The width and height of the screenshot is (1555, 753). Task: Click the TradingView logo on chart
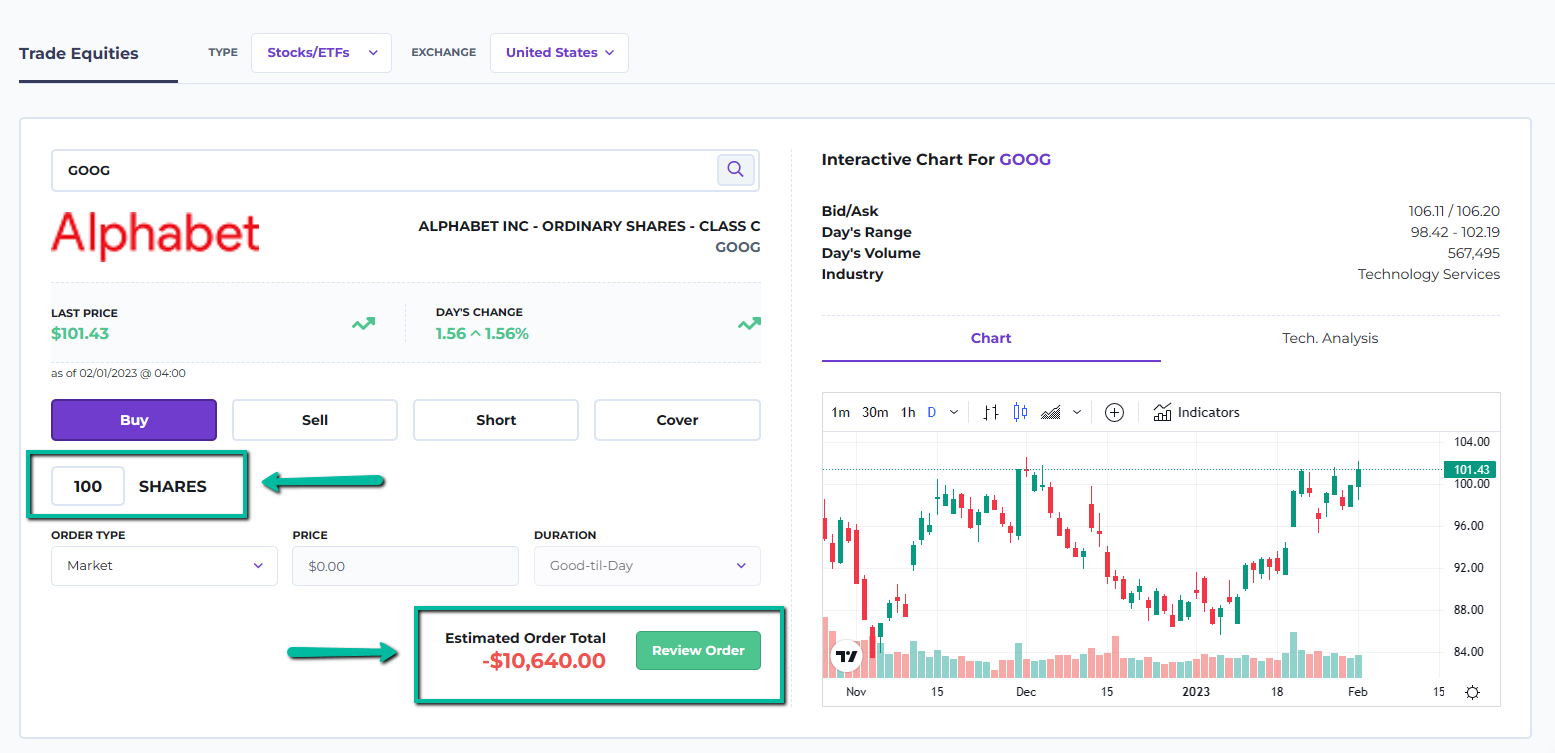[847, 657]
